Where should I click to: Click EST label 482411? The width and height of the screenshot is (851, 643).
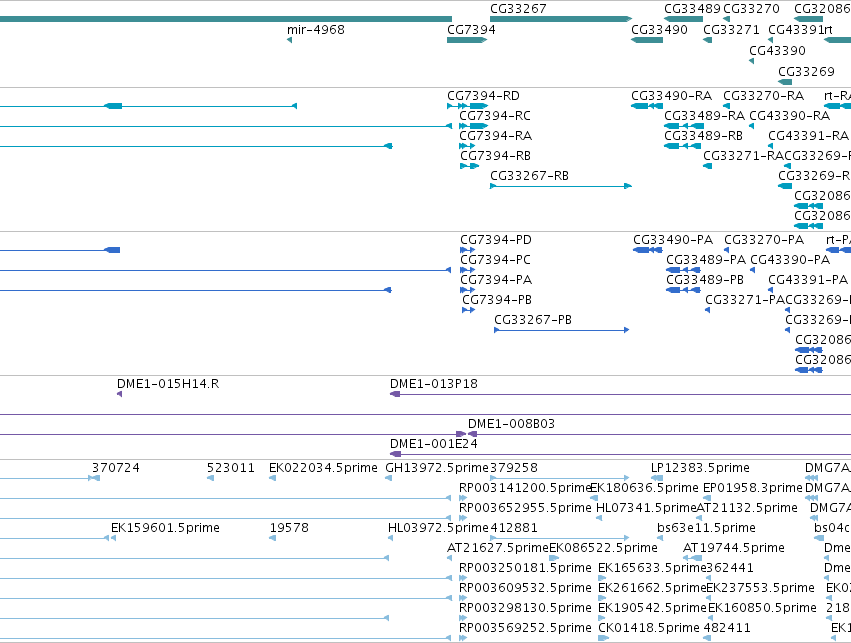pos(727,628)
